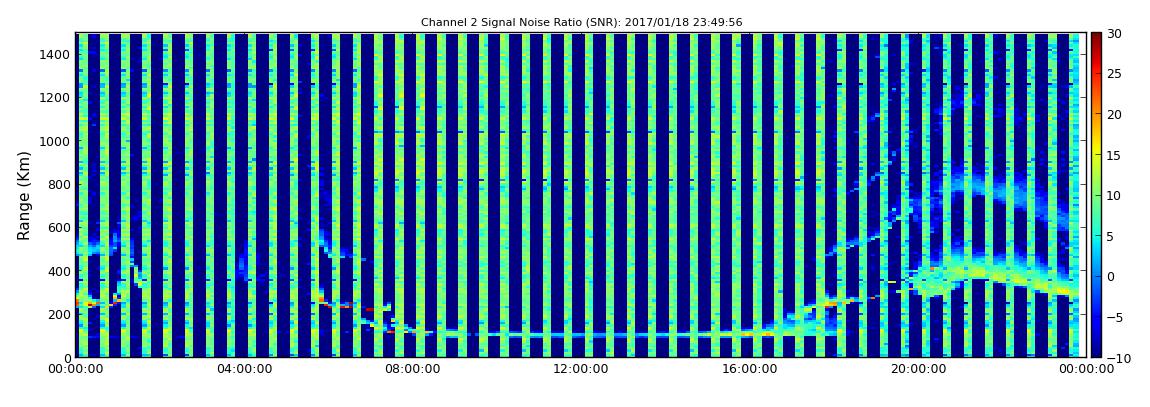1150x407 pixels.
Task: Click the 1000 tick on the range axis
Action: coord(56,141)
